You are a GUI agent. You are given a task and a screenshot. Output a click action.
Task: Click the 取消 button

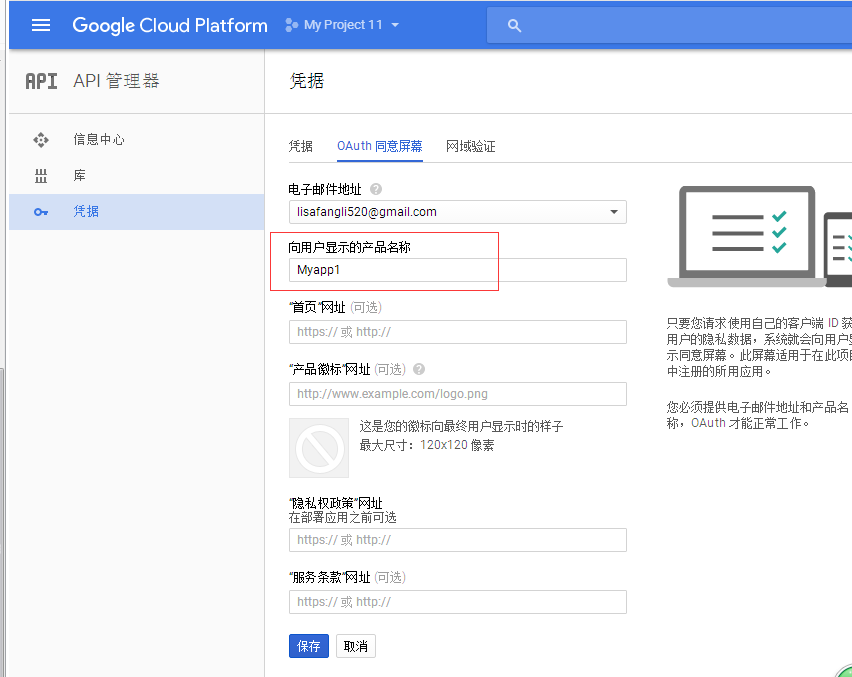tap(356, 646)
